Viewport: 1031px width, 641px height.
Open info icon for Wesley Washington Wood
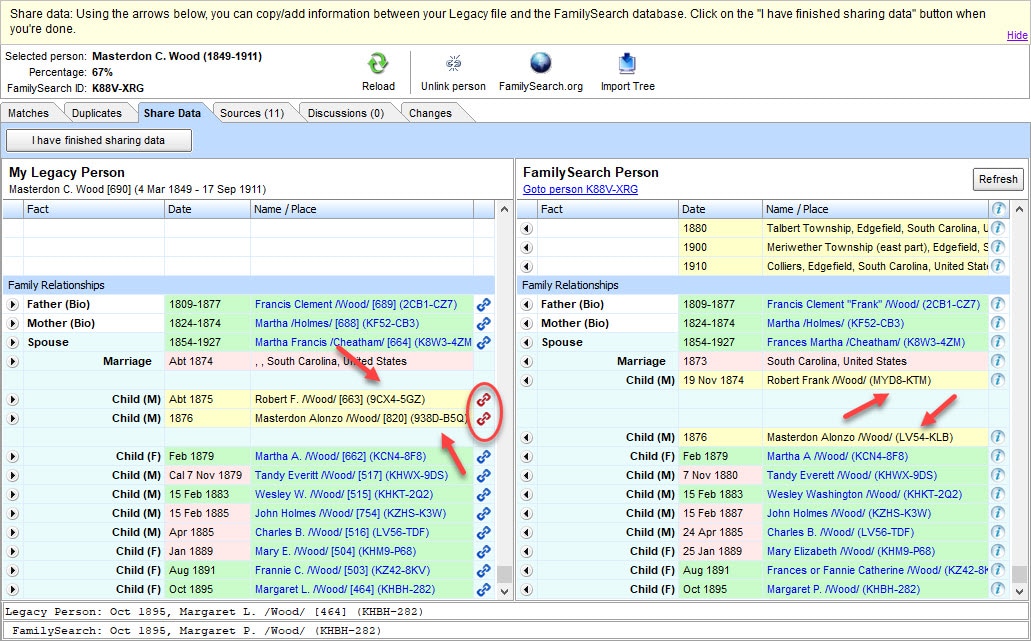click(998, 494)
